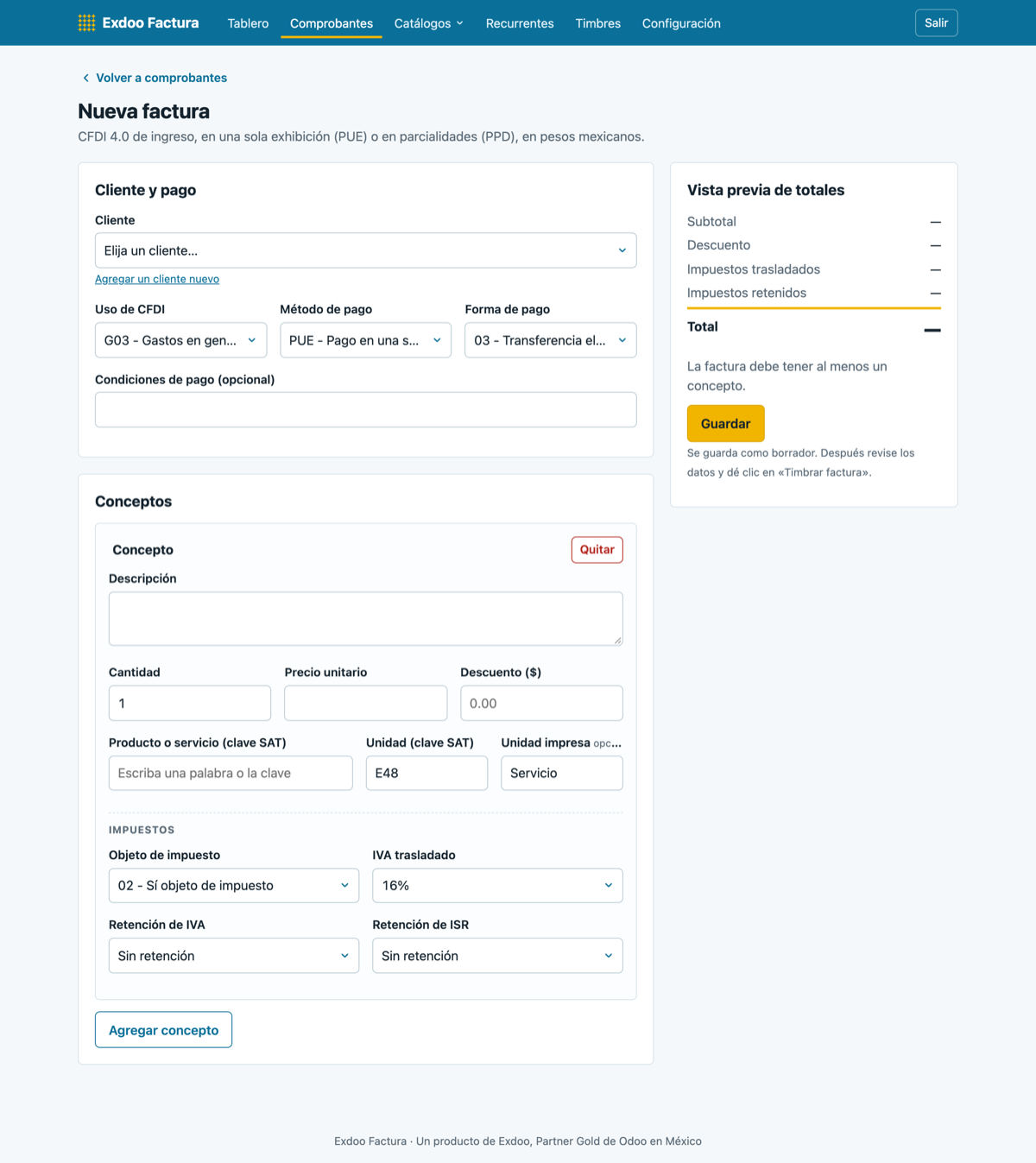Open the Catálogos menu chevron
The height and width of the screenshot is (1163, 1036).
click(460, 23)
